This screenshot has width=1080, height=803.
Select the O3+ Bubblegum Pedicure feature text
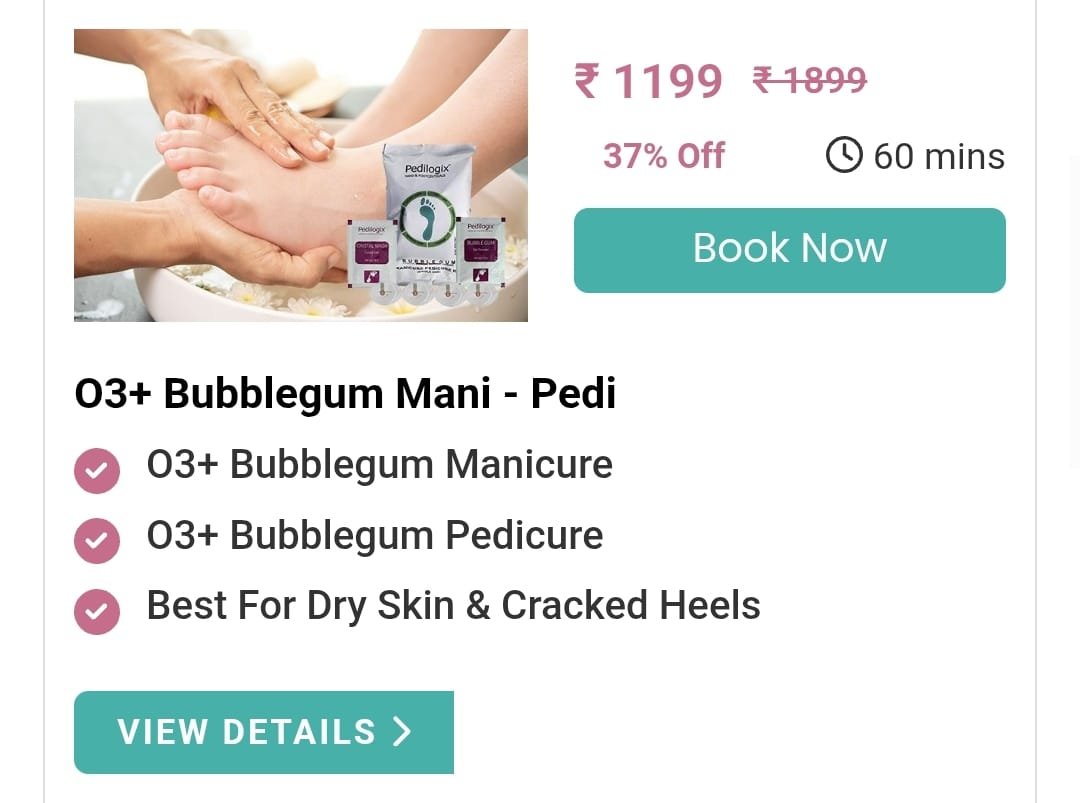(x=375, y=535)
